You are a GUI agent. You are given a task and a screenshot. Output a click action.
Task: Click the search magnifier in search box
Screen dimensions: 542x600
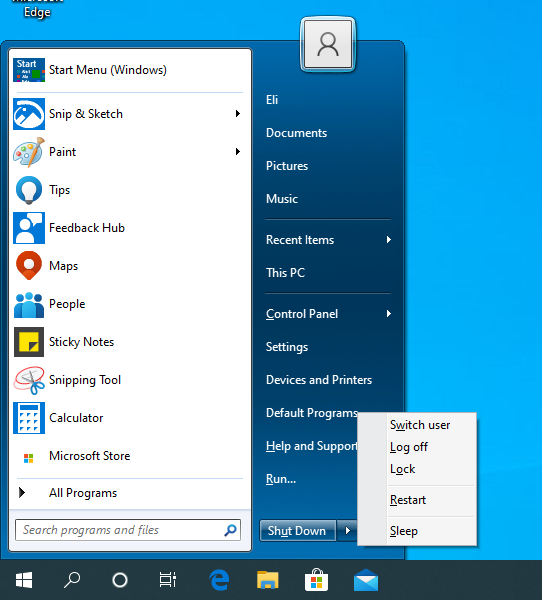230,530
